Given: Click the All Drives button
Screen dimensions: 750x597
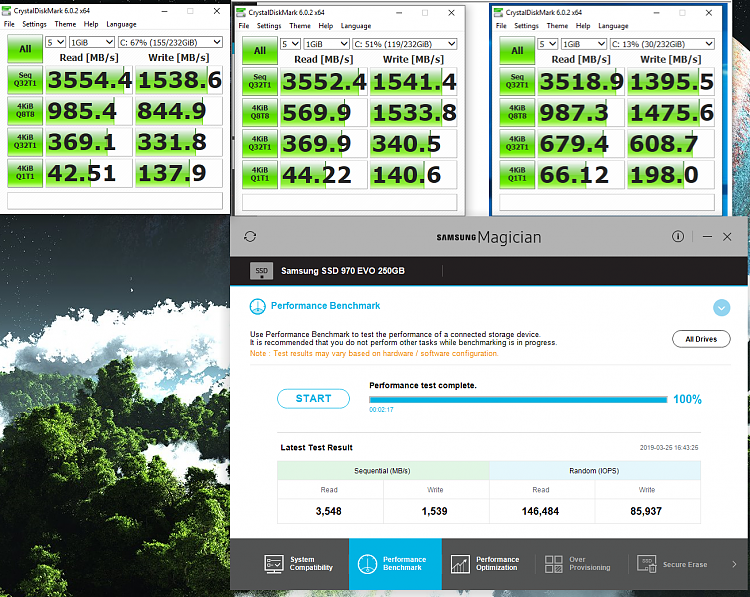Looking at the screenshot, I should [x=701, y=339].
